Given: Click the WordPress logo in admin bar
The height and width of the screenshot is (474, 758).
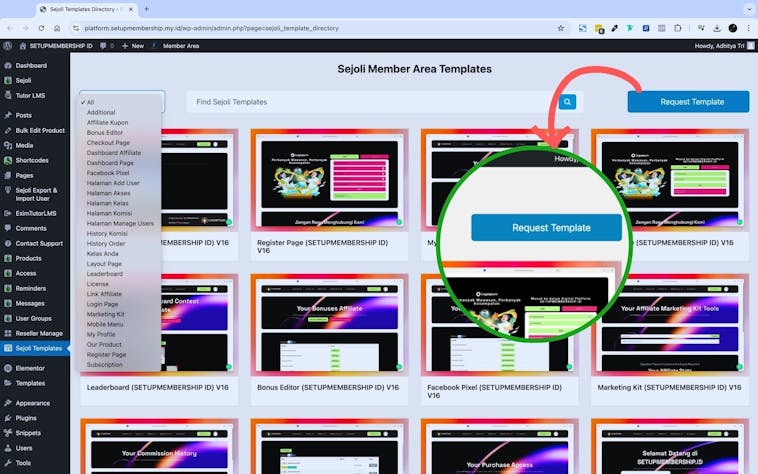Looking at the screenshot, I should [8, 45].
